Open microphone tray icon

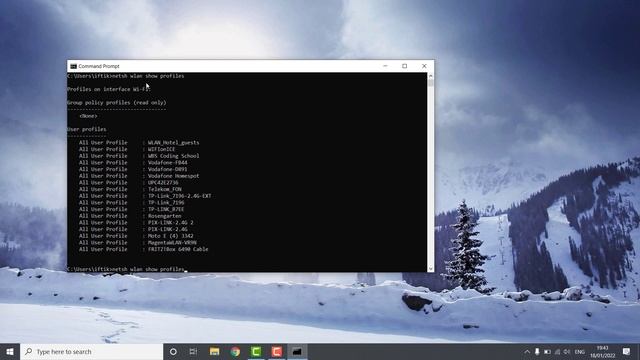[537, 351]
